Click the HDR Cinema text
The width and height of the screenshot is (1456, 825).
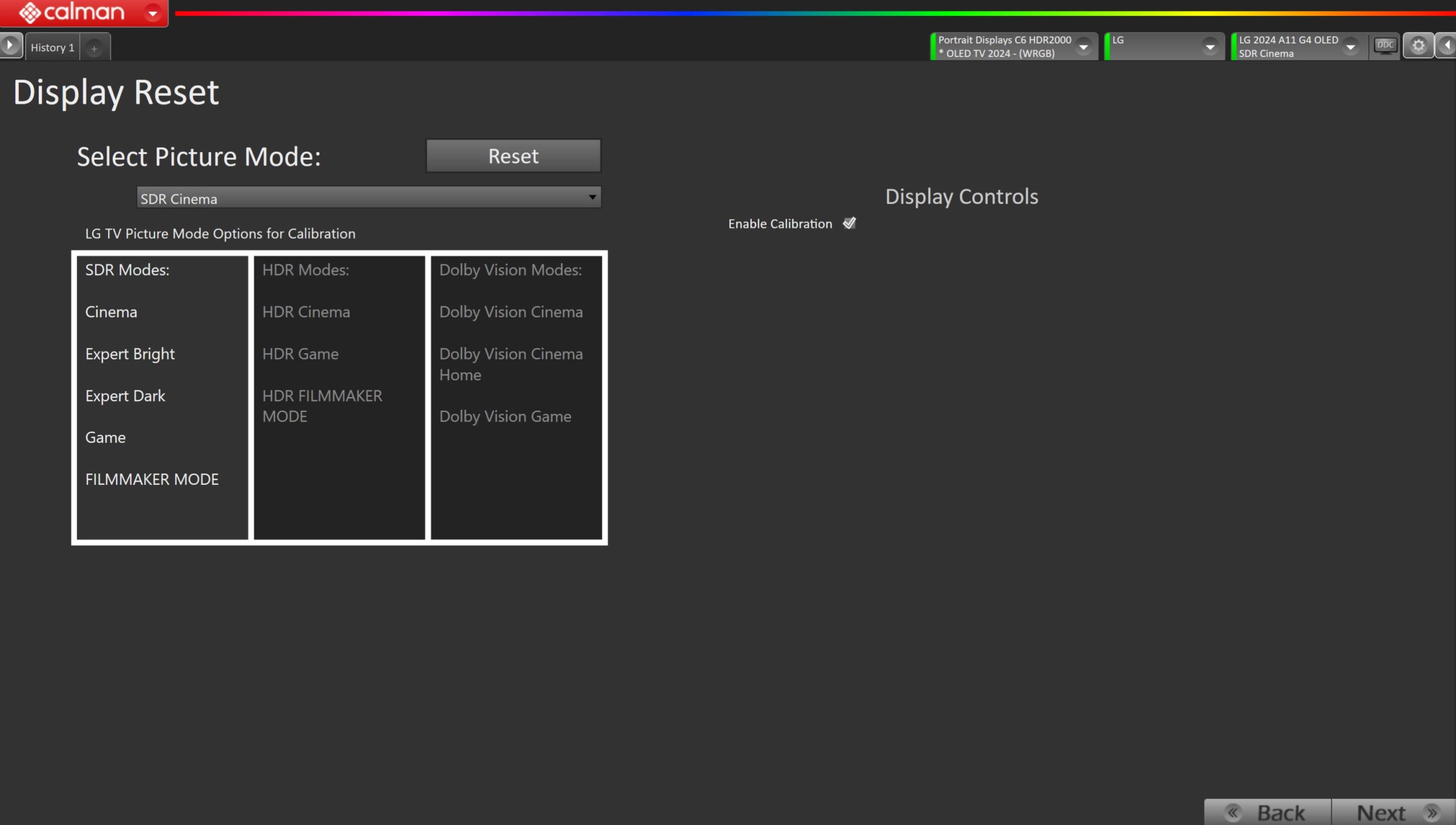(306, 312)
